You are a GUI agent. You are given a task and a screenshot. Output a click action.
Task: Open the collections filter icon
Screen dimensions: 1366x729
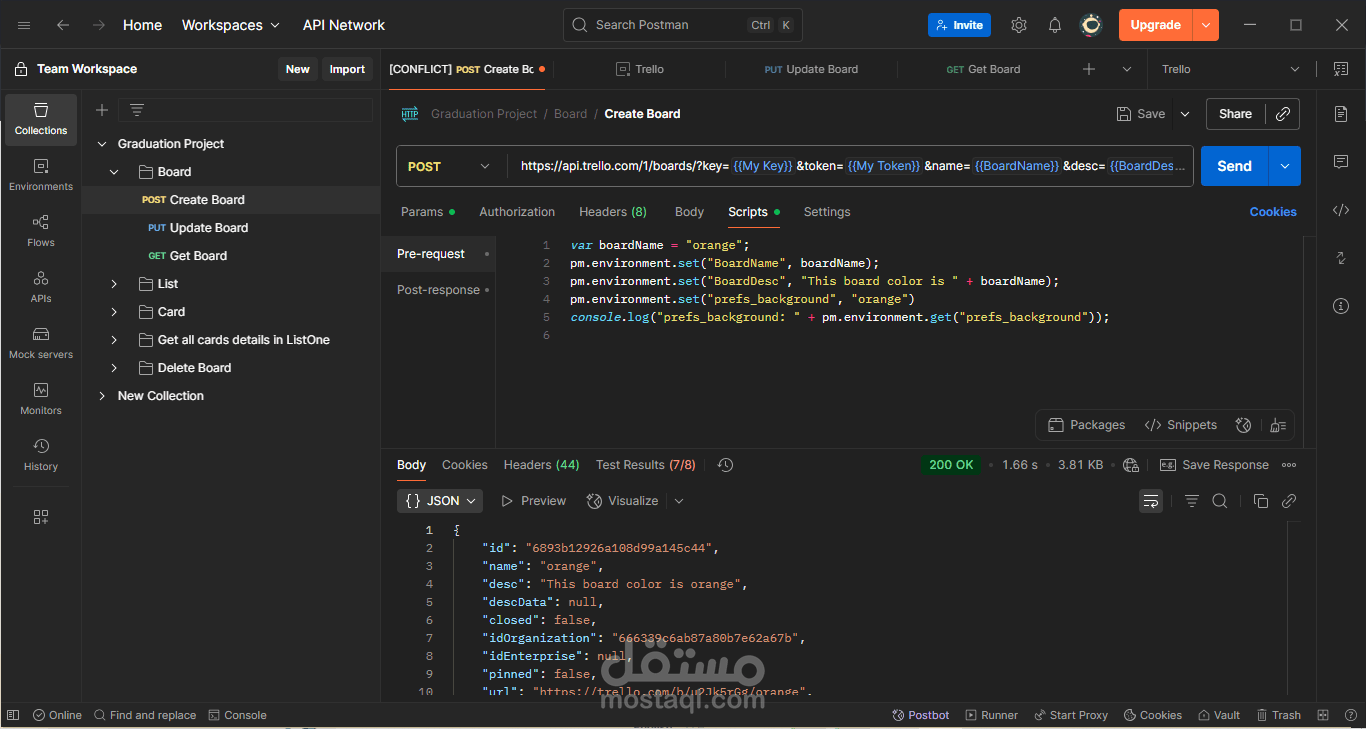(137, 110)
